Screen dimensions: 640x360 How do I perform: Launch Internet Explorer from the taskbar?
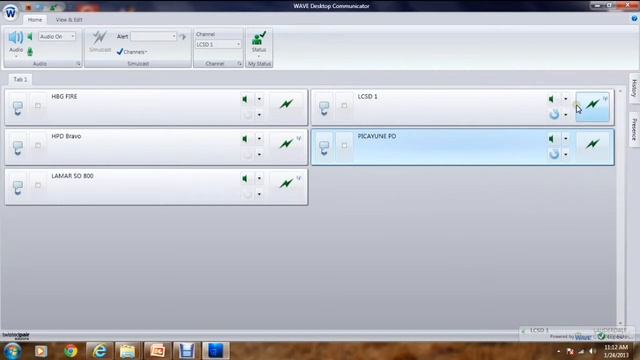click(x=100, y=351)
